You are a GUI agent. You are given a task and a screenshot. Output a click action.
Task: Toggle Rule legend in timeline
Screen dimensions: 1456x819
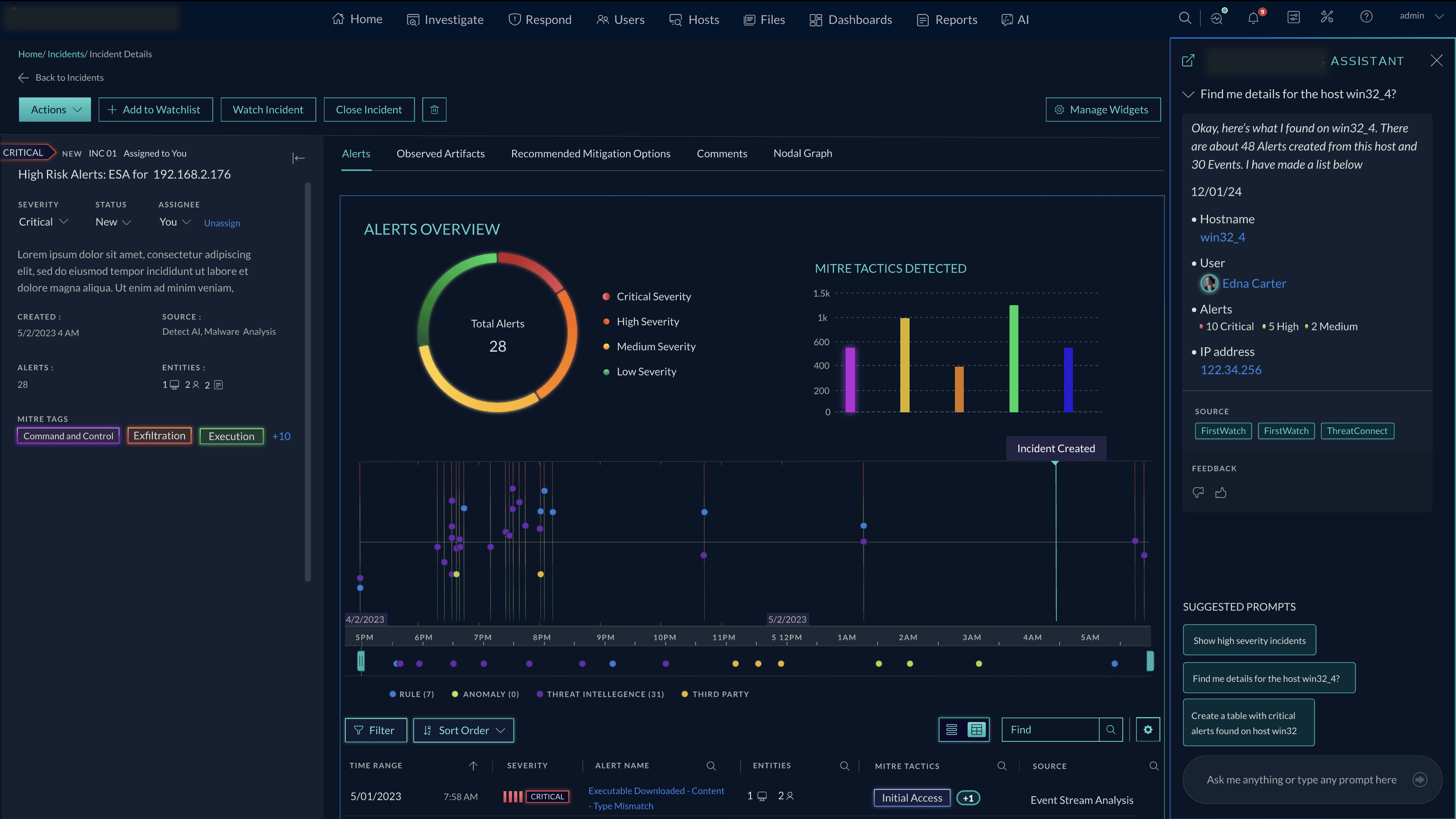point(411,694)
